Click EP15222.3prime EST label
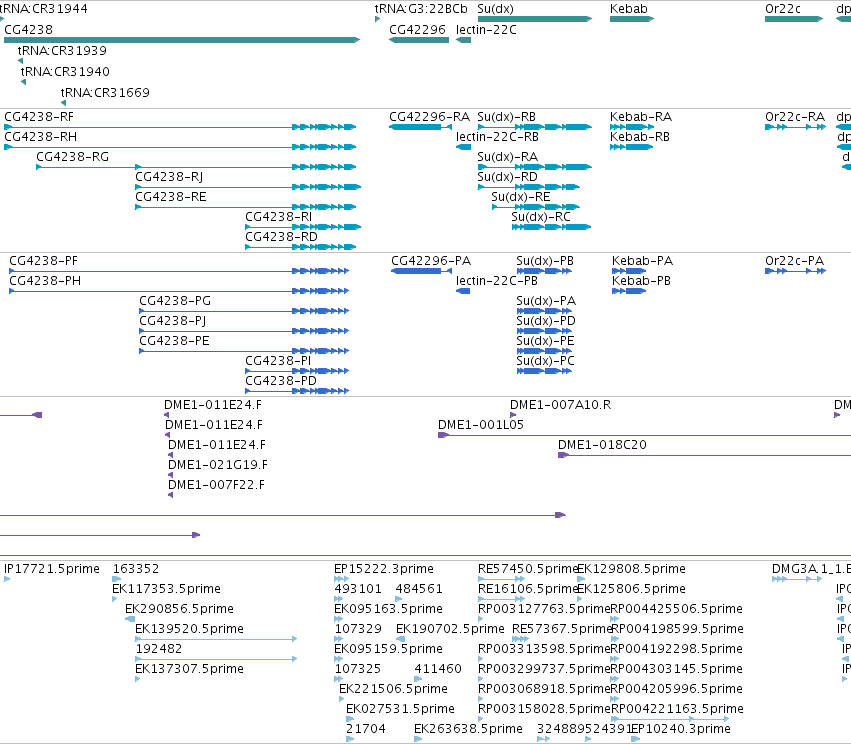 pos(384,569)
